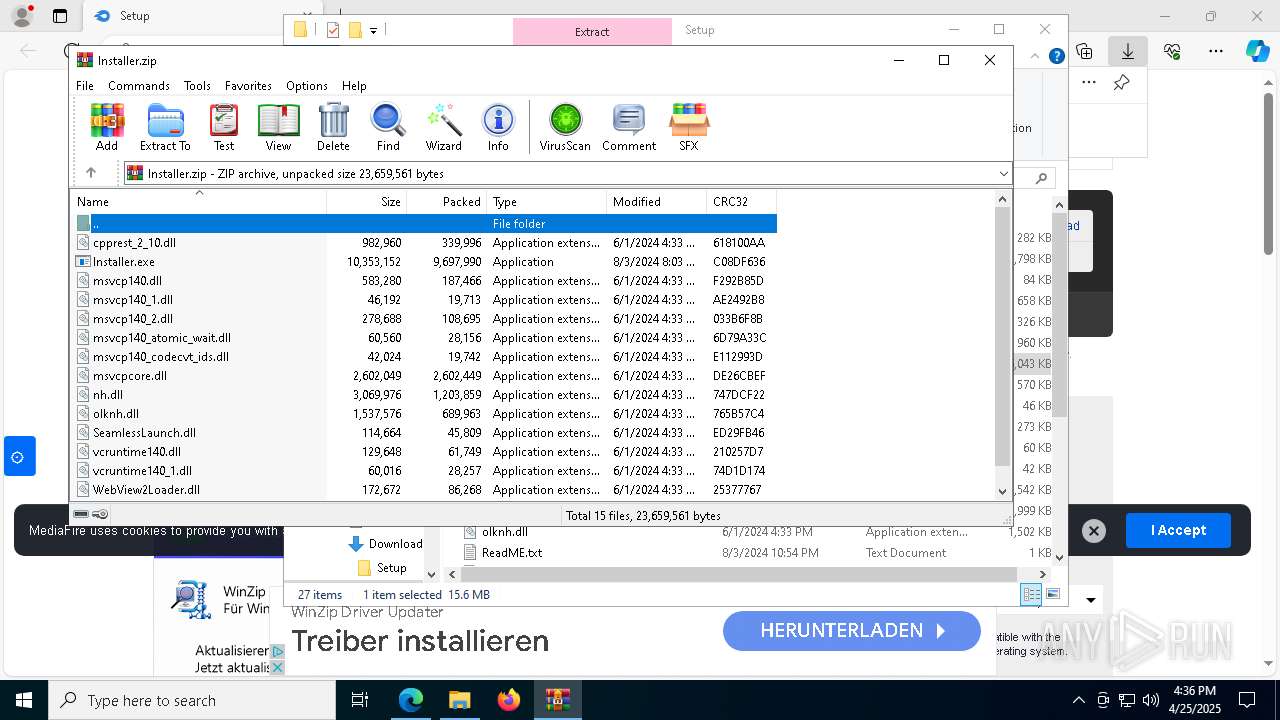1280x720 pixels.
Task: Sort files by Size column header
Action: click(366, 201)
